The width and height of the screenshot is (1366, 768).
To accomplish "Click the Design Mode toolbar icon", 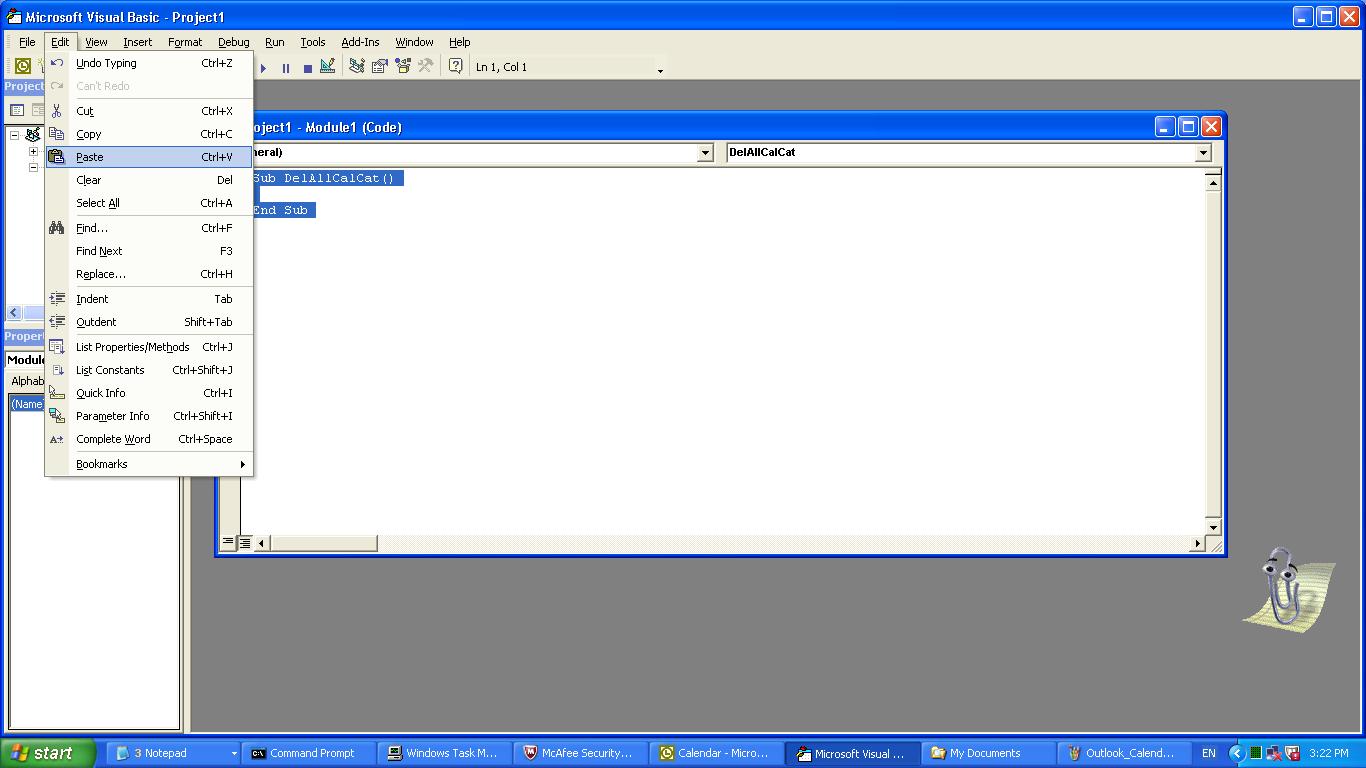I will (328, 67).
